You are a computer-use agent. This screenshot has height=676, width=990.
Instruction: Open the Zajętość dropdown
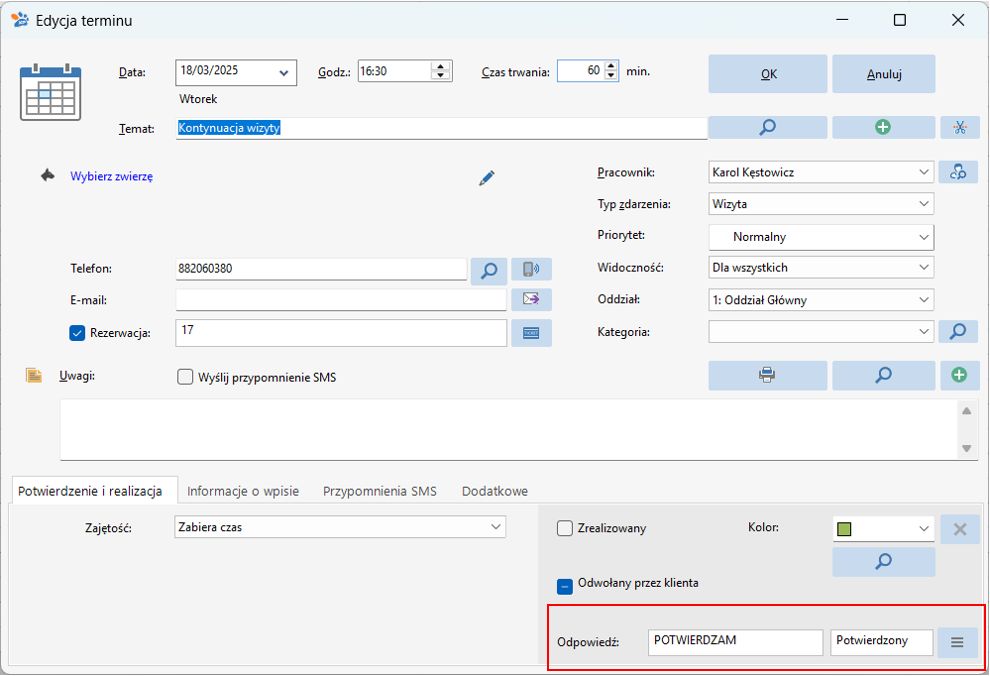[x=496, y=526]
